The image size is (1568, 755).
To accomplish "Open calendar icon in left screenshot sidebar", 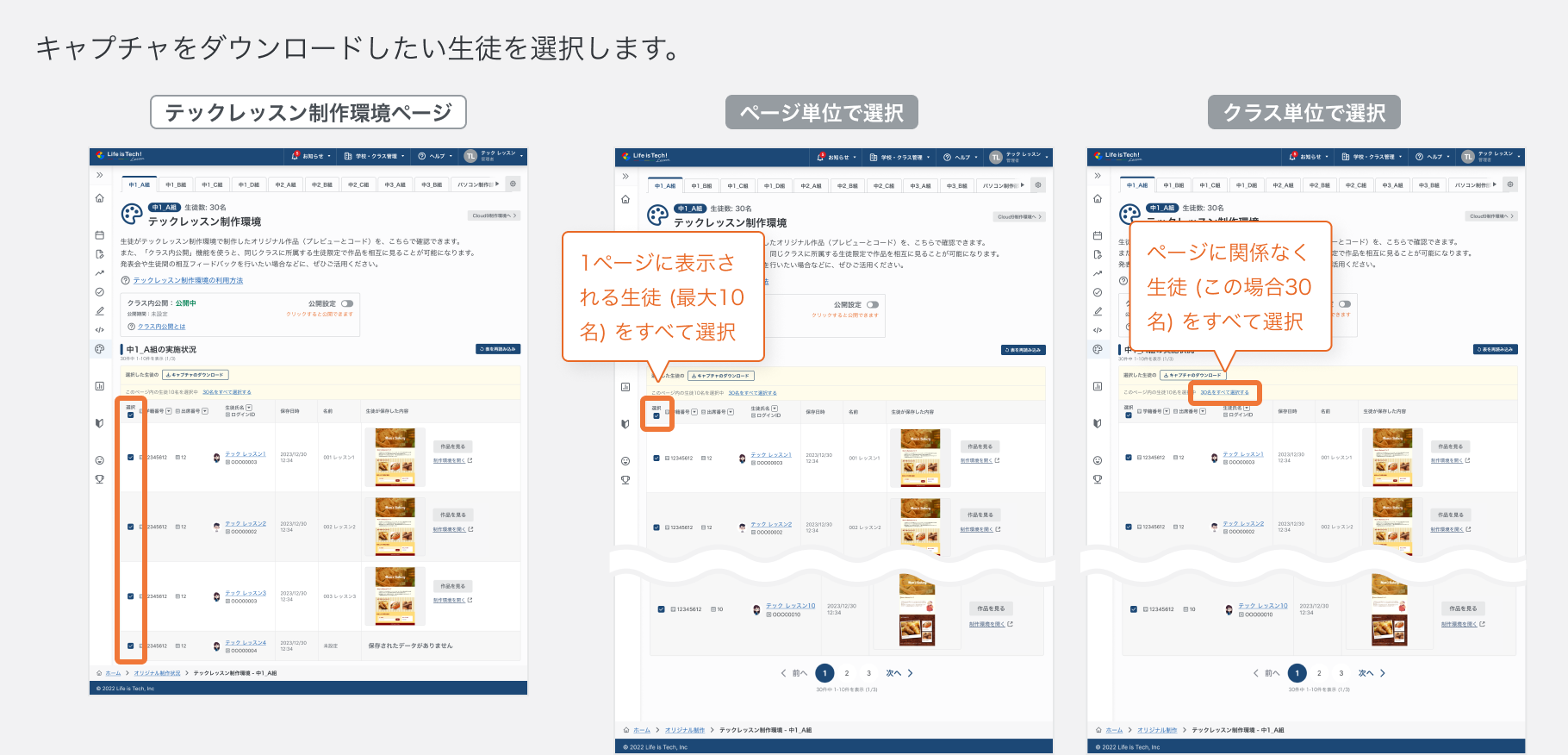I will 99,235.
